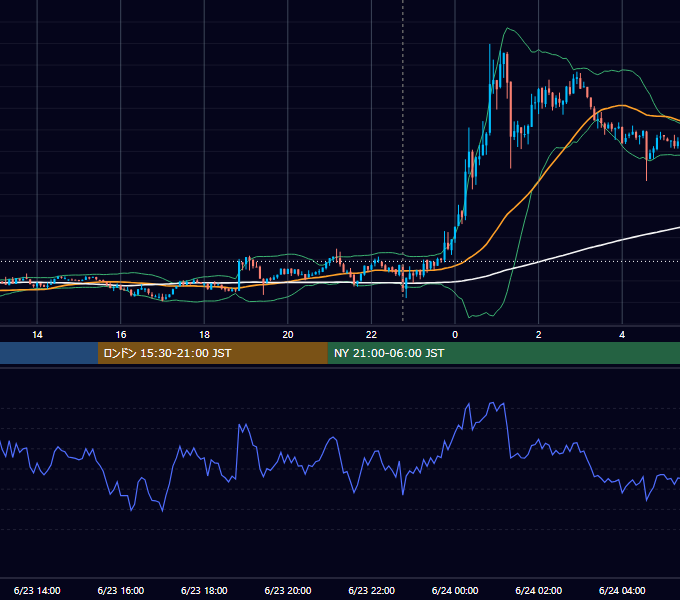Click the 6/24 00:00 date label
680x600 pixels.
[455, 590]
